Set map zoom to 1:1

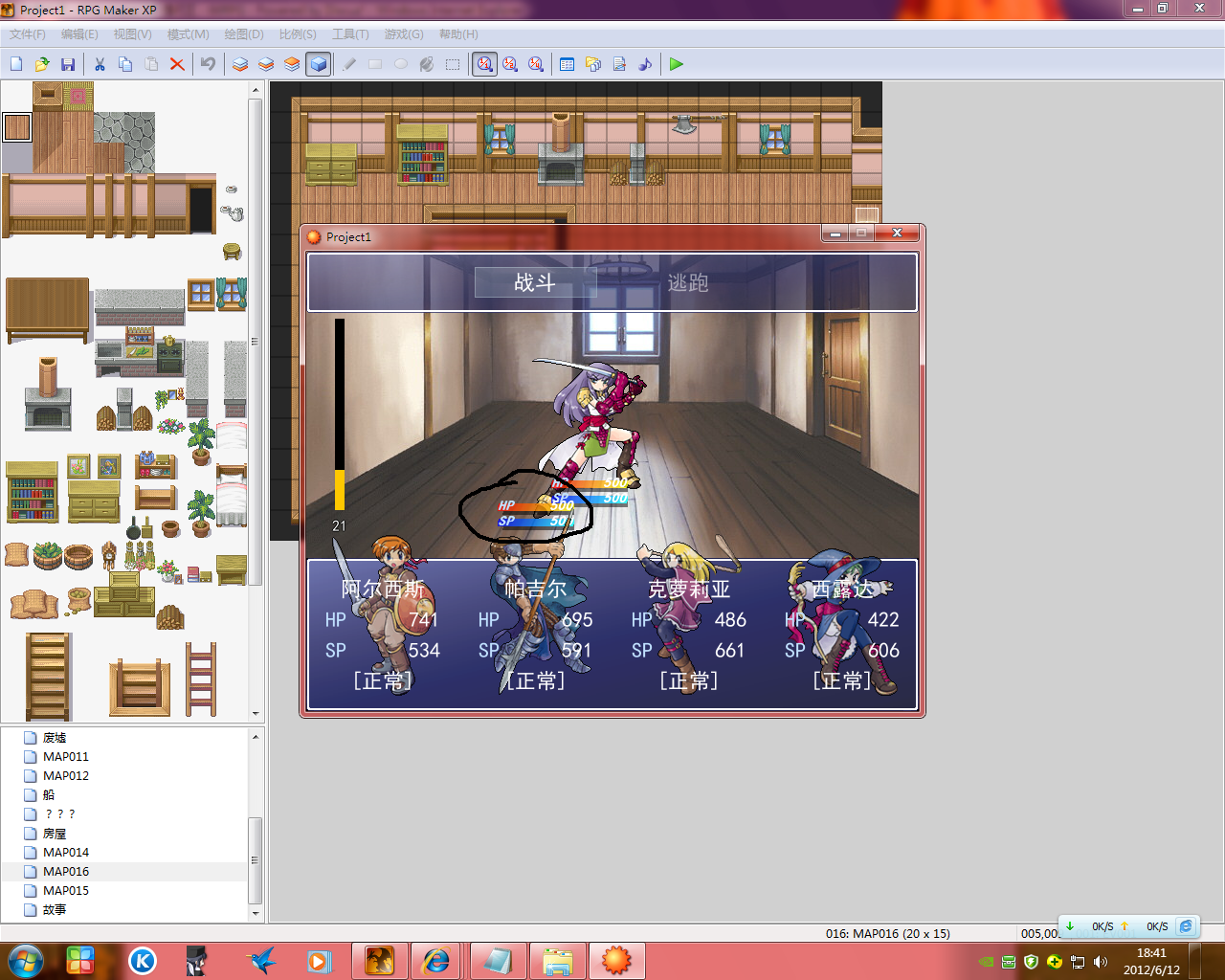coord(484,64)
